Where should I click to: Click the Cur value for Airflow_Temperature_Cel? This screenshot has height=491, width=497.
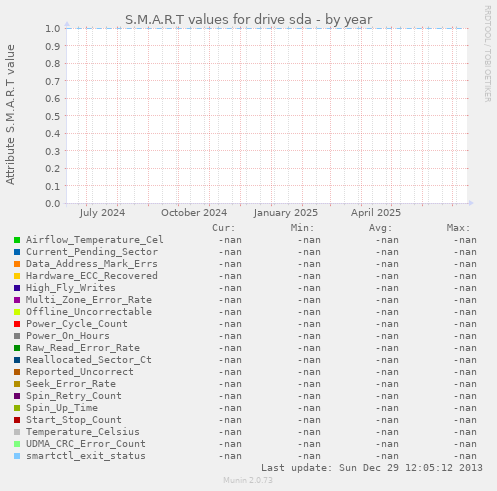(230, 240)
